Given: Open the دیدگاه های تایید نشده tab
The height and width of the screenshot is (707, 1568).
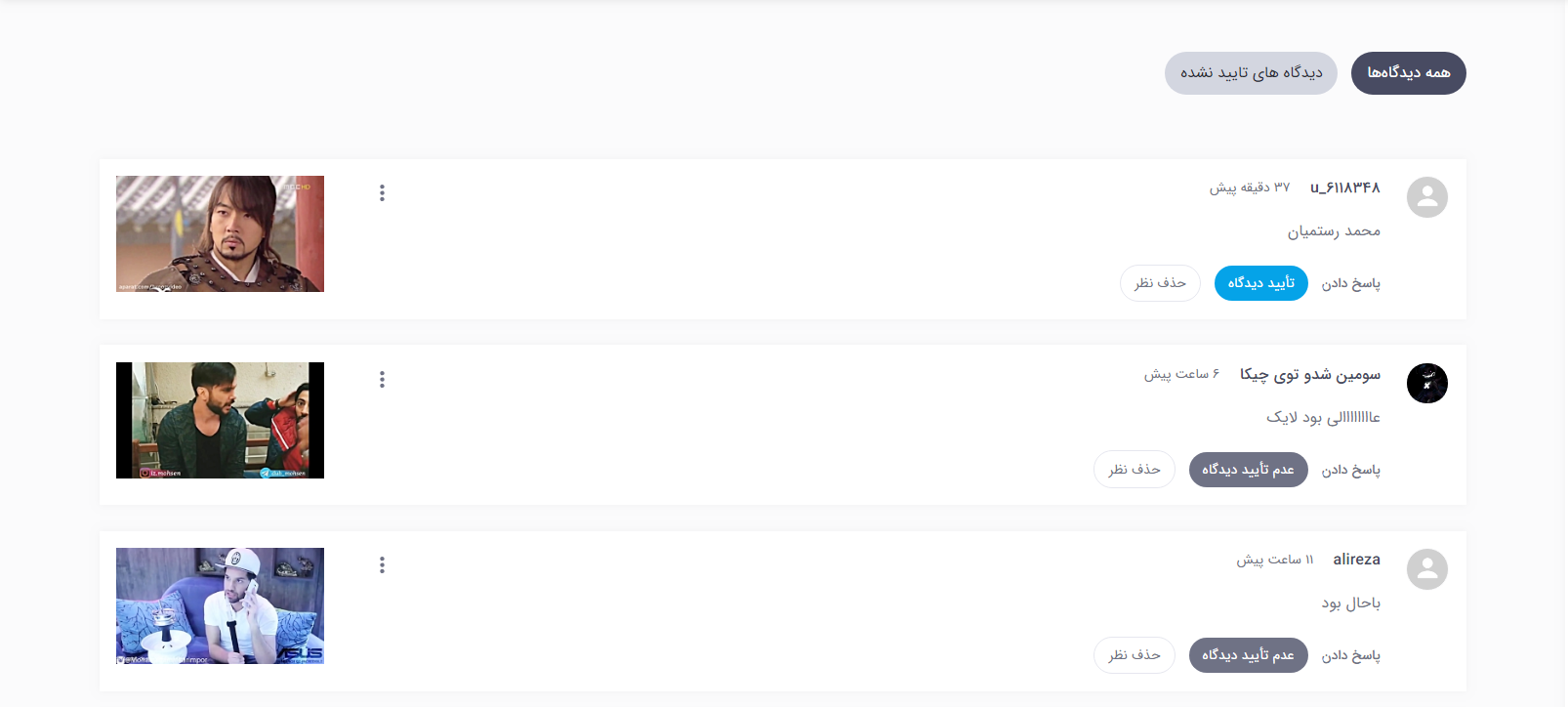Looking at the screenshot, I should [1251, 73].
